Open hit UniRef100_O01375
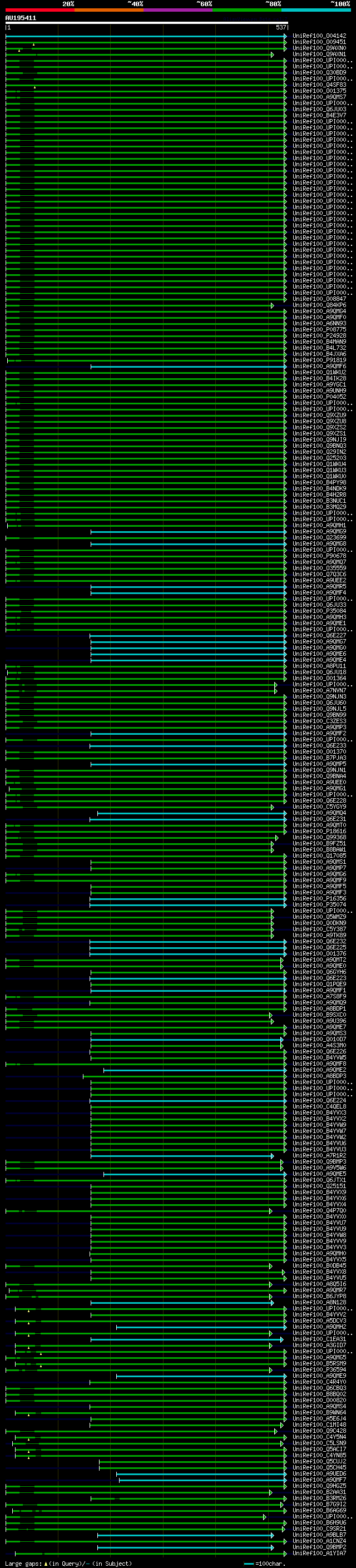 [319, 91]
